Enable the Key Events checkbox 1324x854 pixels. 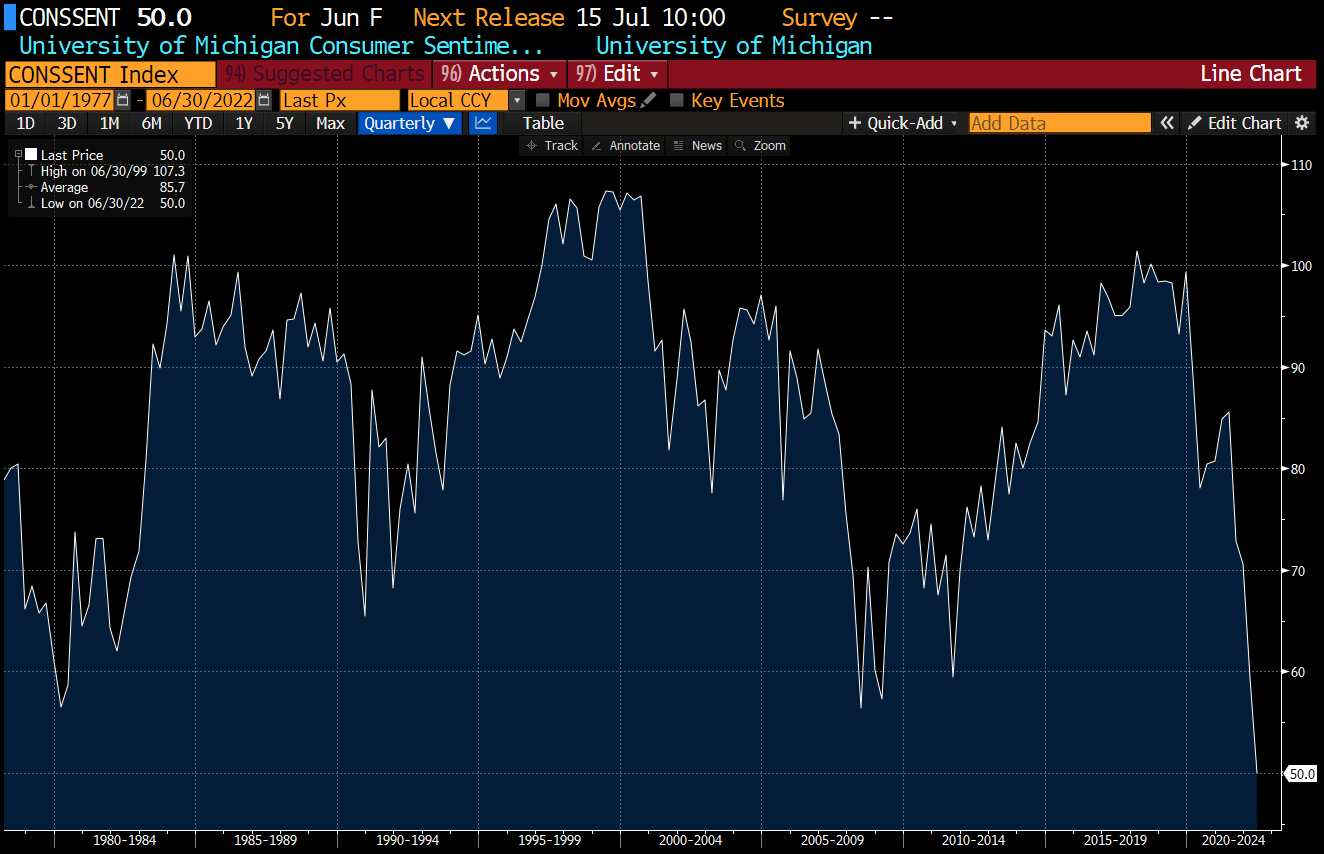tap(678, 100)
